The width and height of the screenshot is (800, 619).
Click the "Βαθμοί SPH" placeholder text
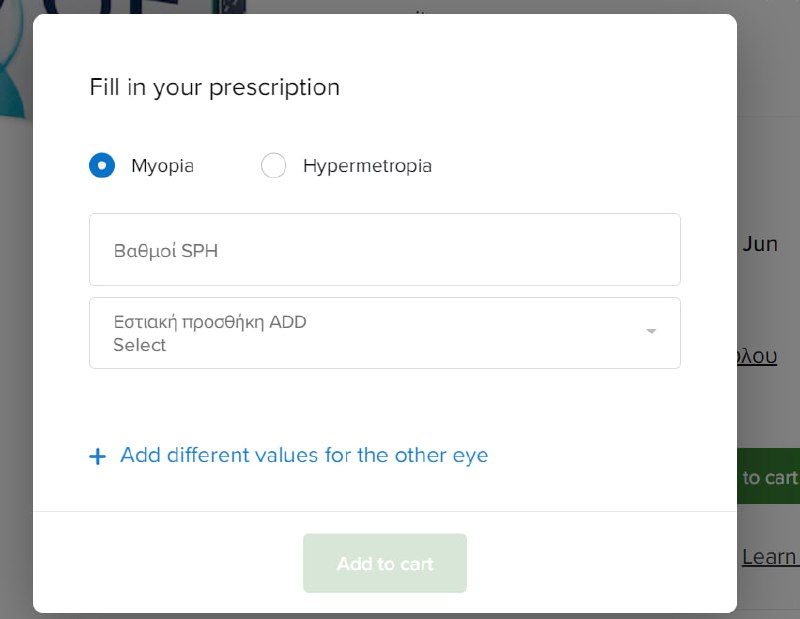pyautogui.click(x=166, y=251)
